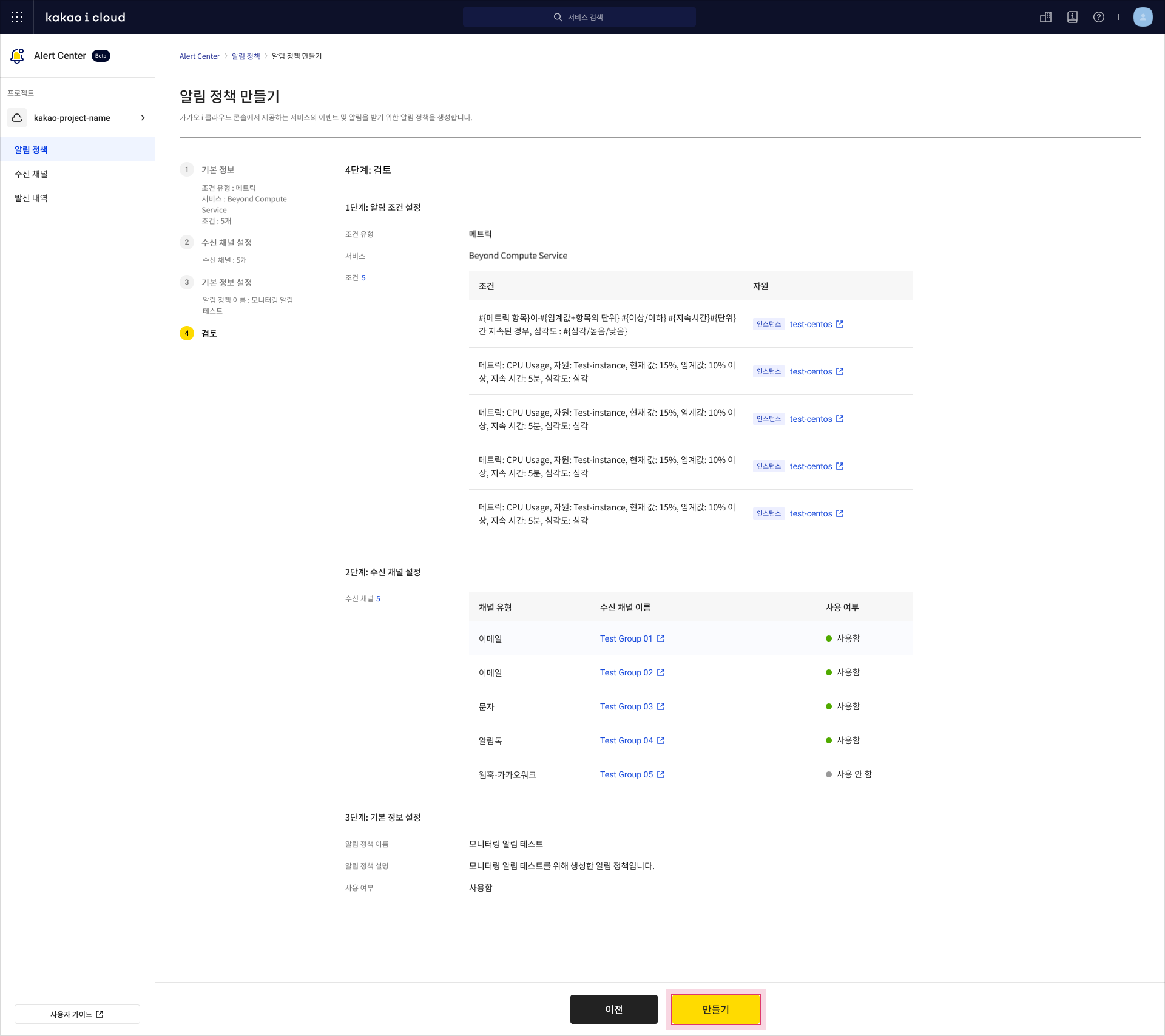1165x1036 pixels.
Task: Open the info document icon in top bar
Action: (x=1072, y=17)
